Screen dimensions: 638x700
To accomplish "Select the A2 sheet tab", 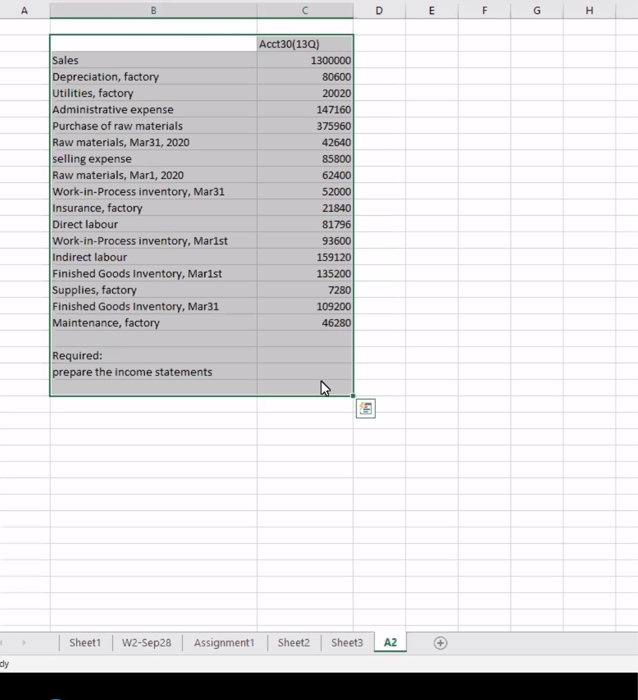I will tap(390, 642).
